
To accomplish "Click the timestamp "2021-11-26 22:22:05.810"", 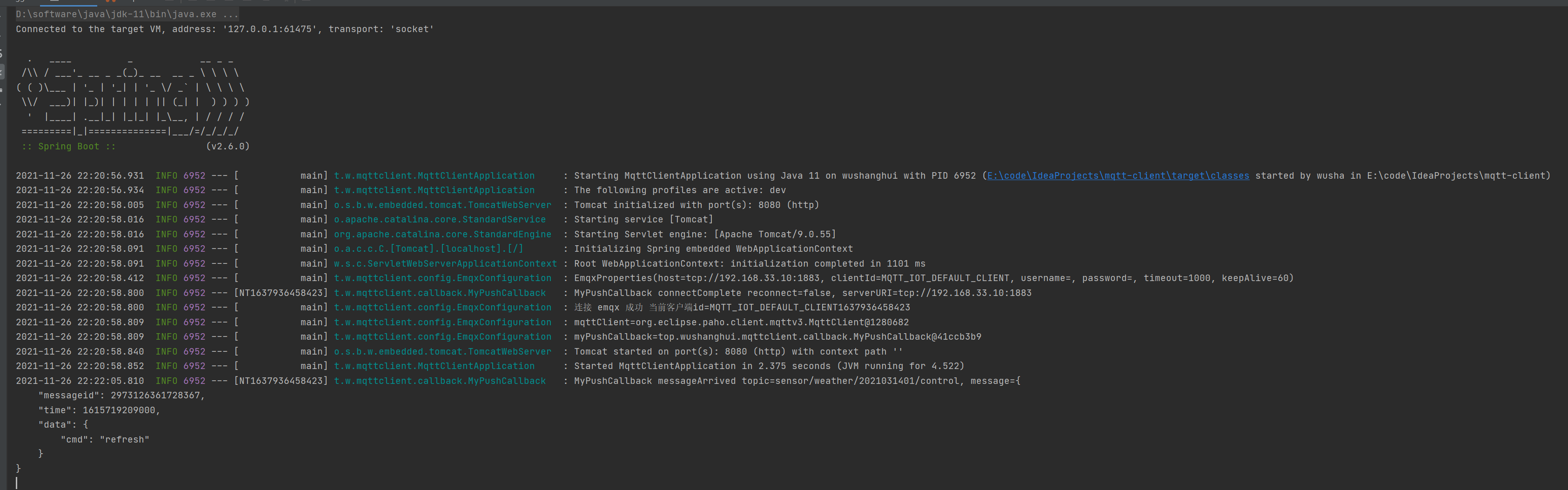I will point(80,381).
